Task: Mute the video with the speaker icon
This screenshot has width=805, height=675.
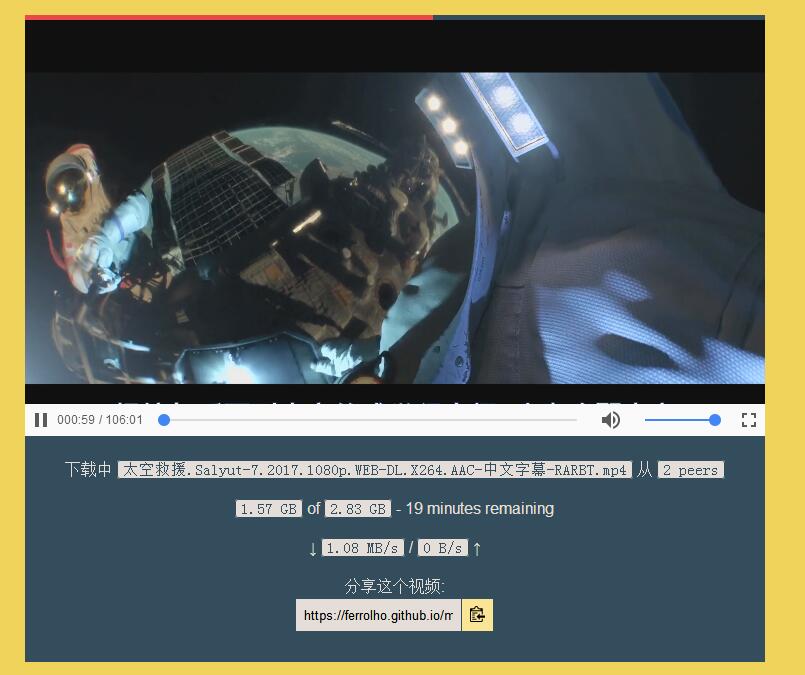Action: coord(610,420)
